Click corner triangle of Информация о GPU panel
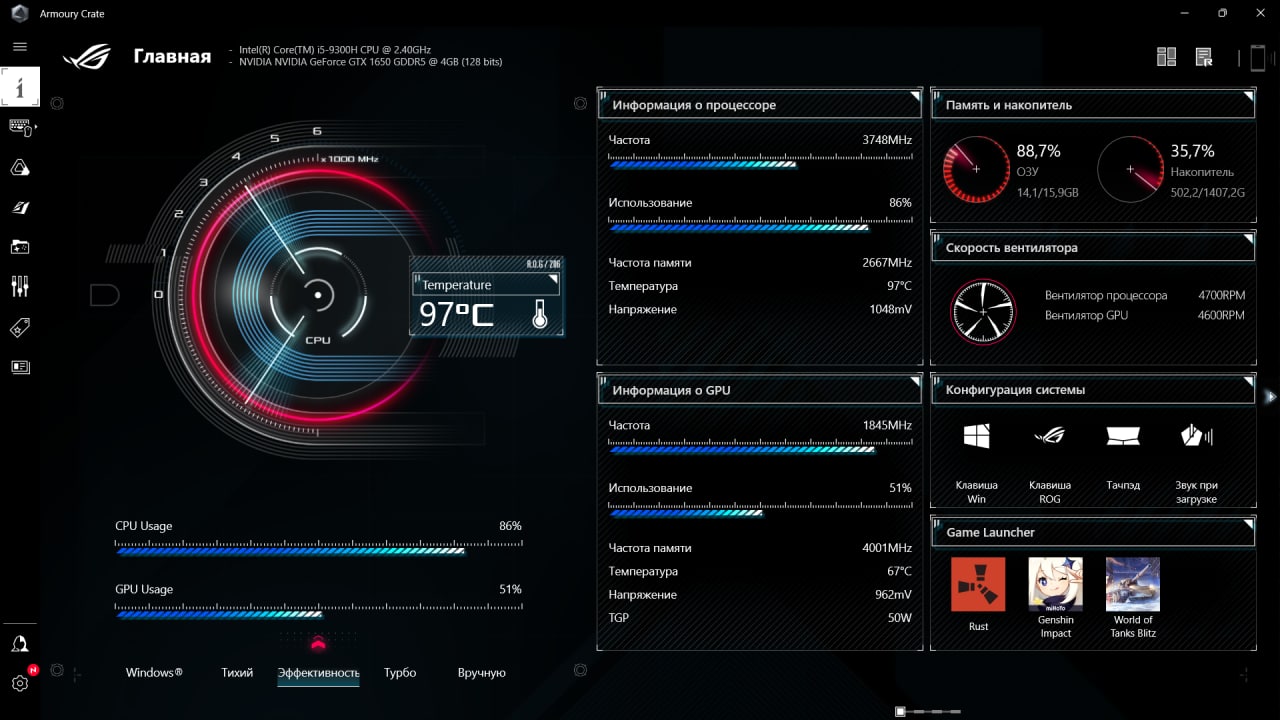The width and height of the screenshot is (1280, 720). click(915, 382)
